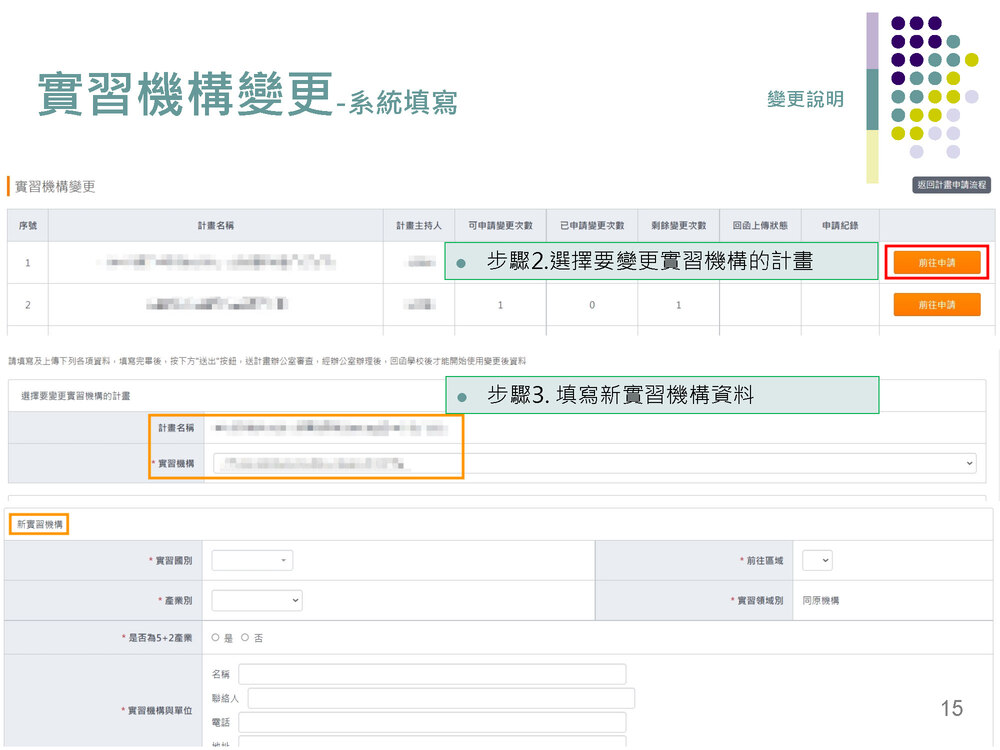Click the 計畫主持人 column header

point(418,226)
